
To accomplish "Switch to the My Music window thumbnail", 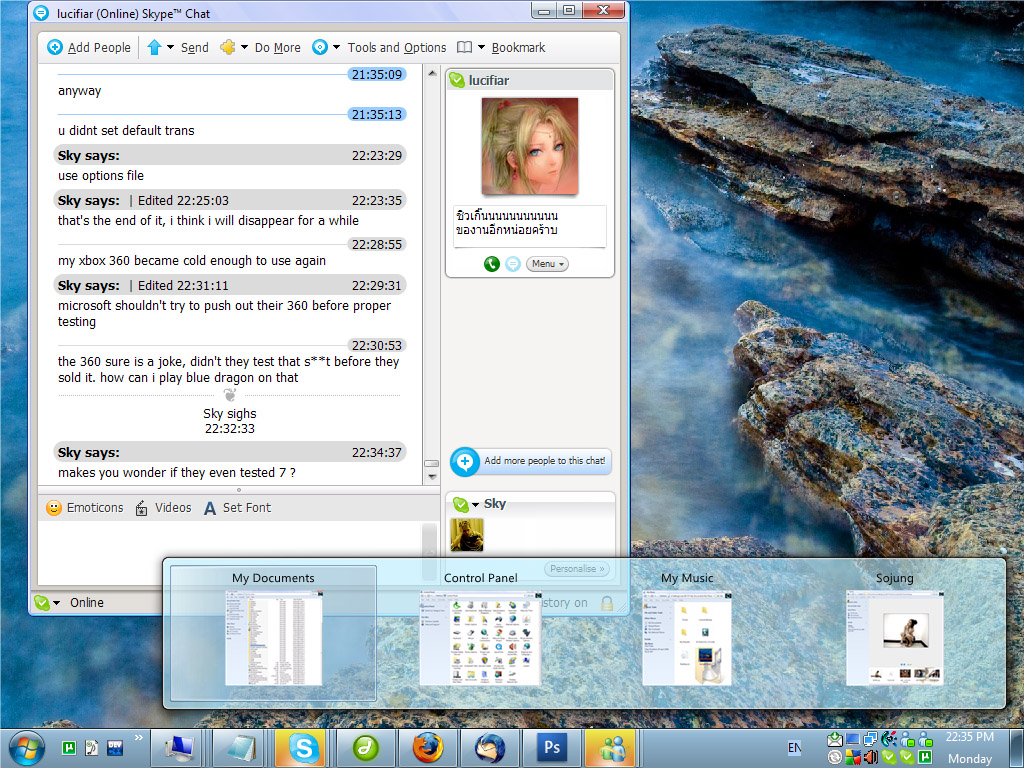I will [x=686, y=637].
